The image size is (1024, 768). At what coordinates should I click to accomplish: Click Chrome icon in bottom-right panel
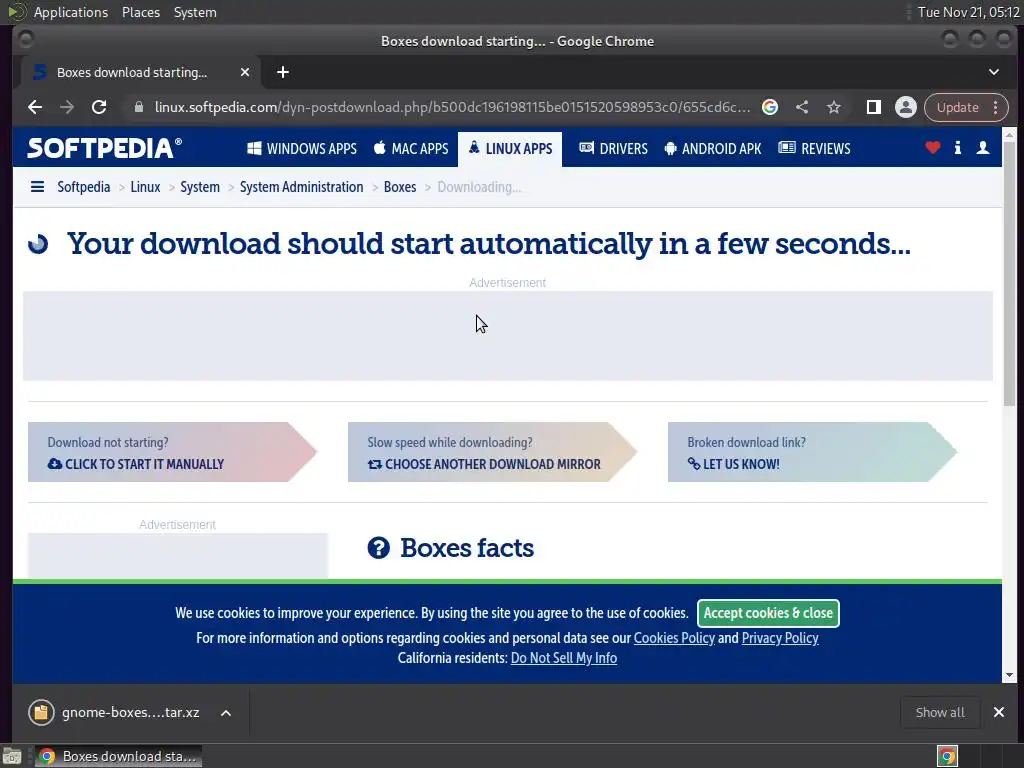coord(947,756)
